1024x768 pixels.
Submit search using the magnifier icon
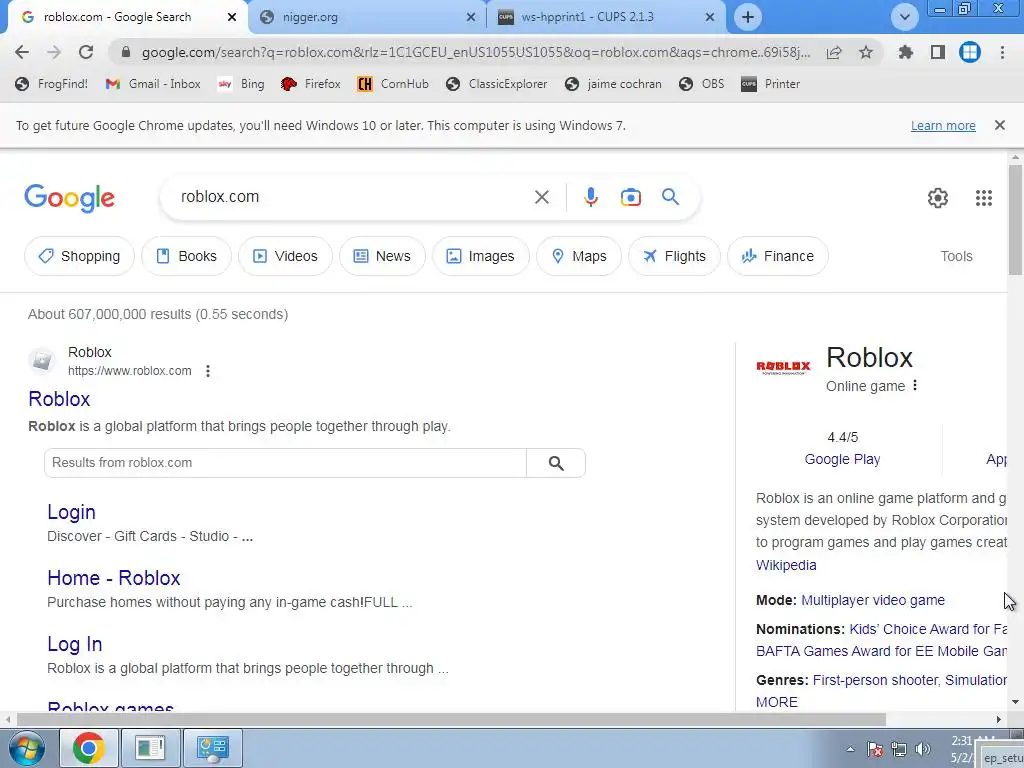670,197
